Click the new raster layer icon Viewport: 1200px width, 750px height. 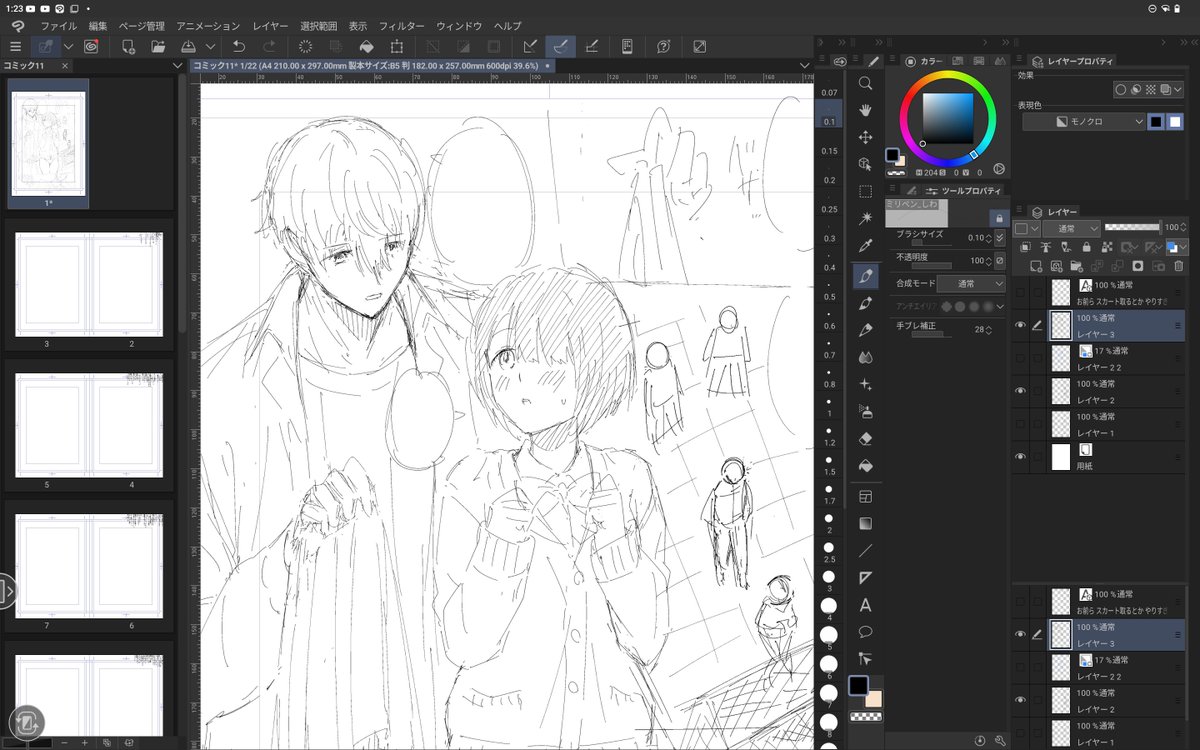1034,267
